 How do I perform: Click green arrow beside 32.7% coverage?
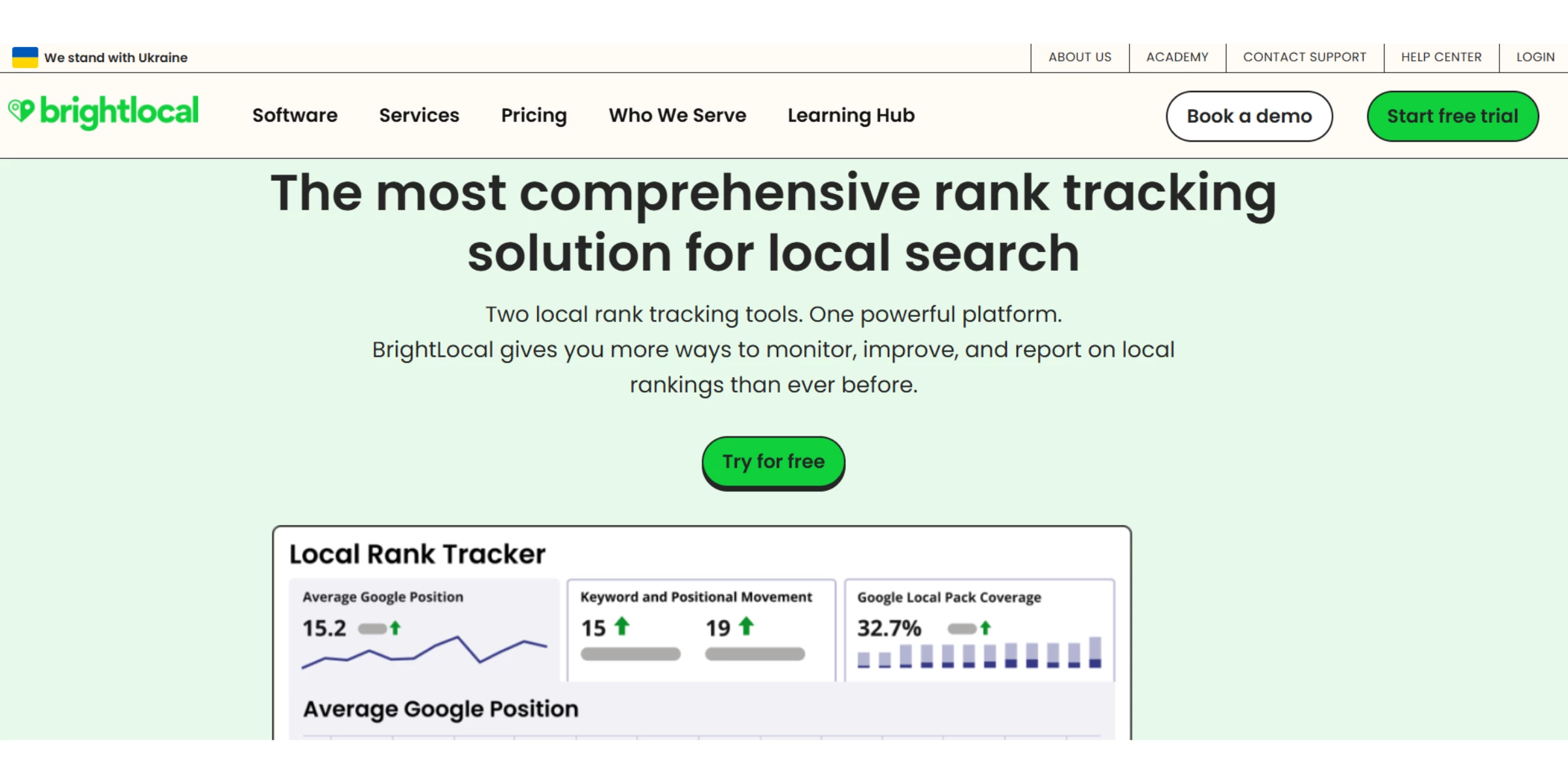tap(985, 628)
